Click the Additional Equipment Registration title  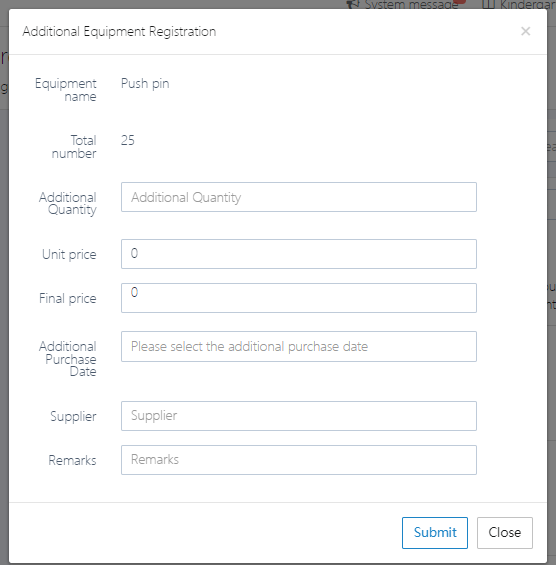(x=119, y=32)
